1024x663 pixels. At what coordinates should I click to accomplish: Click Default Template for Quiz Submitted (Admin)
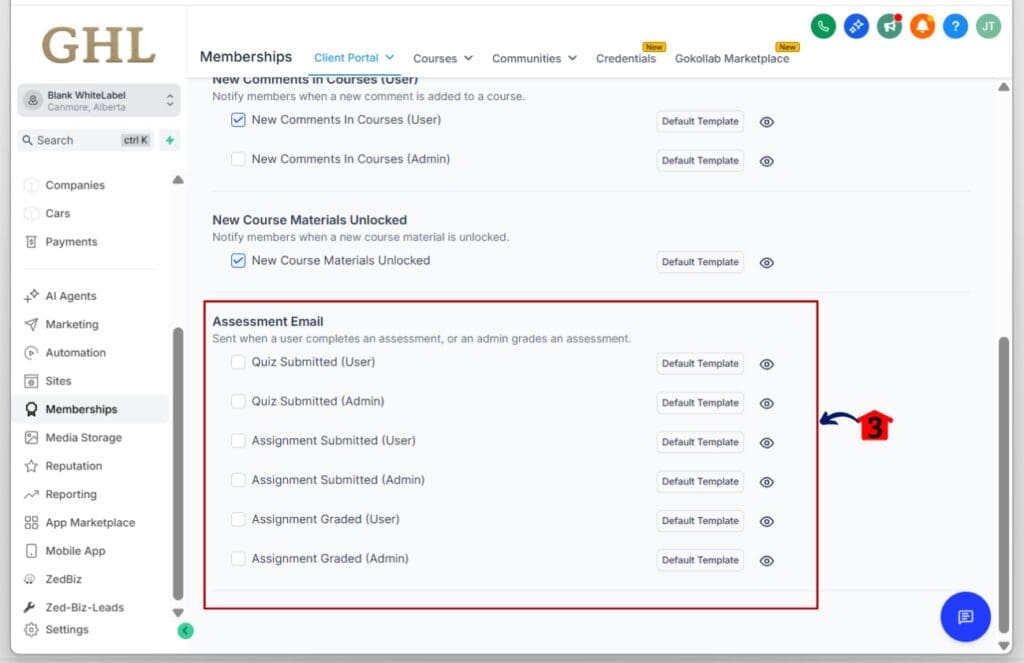(x=700, y=403)
